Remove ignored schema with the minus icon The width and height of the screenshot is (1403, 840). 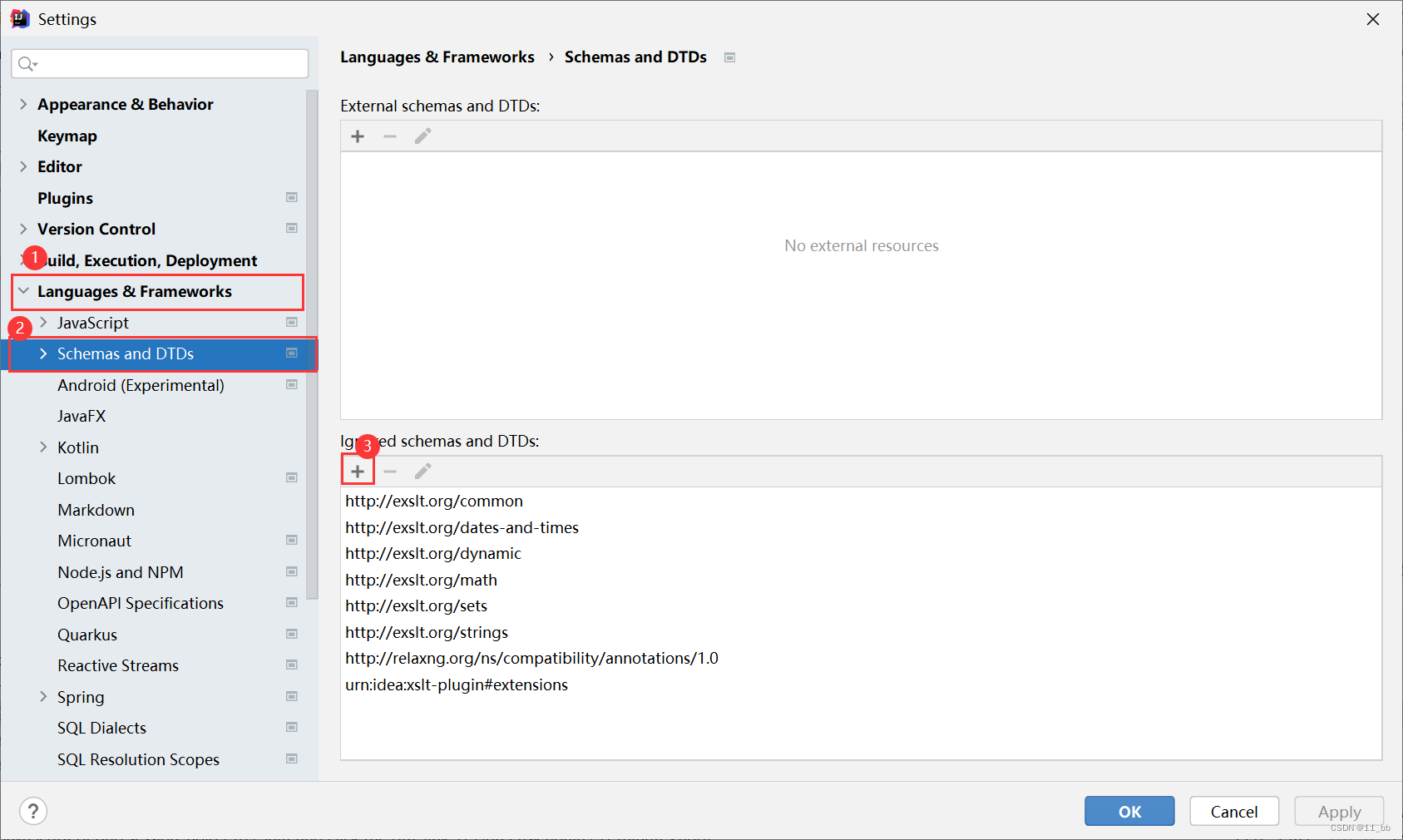(x=390, y=472)
